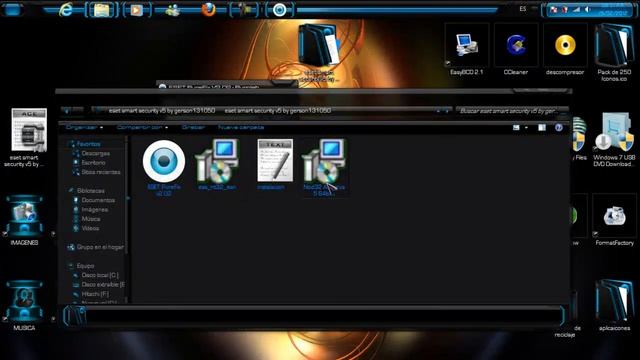Select Favoritos in the navigation pane
This screenshot has width=640, height=360.
[x=88, y=144]
